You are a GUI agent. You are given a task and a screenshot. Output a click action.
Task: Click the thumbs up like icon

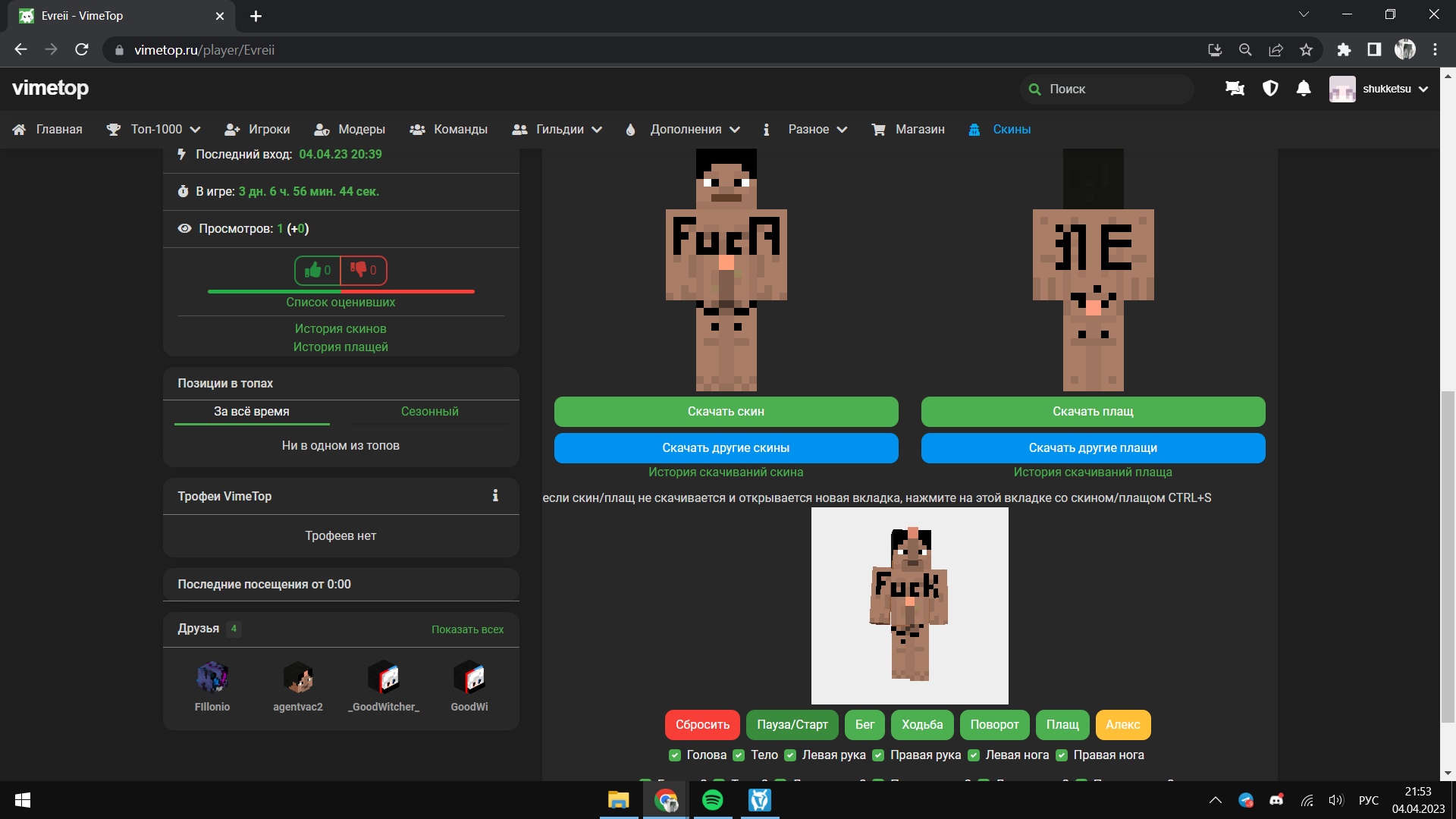[312, 270]
